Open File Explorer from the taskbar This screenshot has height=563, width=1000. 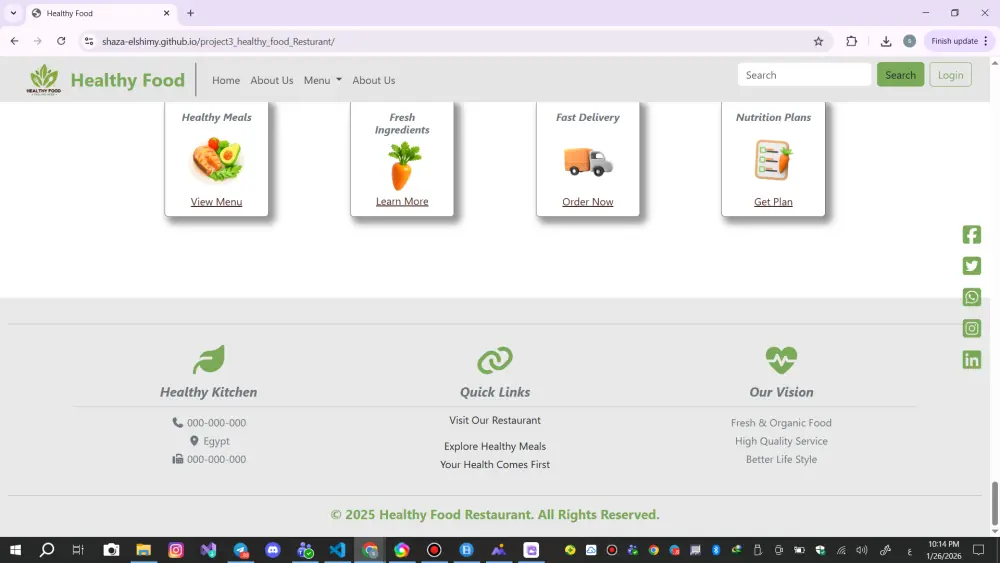coord(143,550)
